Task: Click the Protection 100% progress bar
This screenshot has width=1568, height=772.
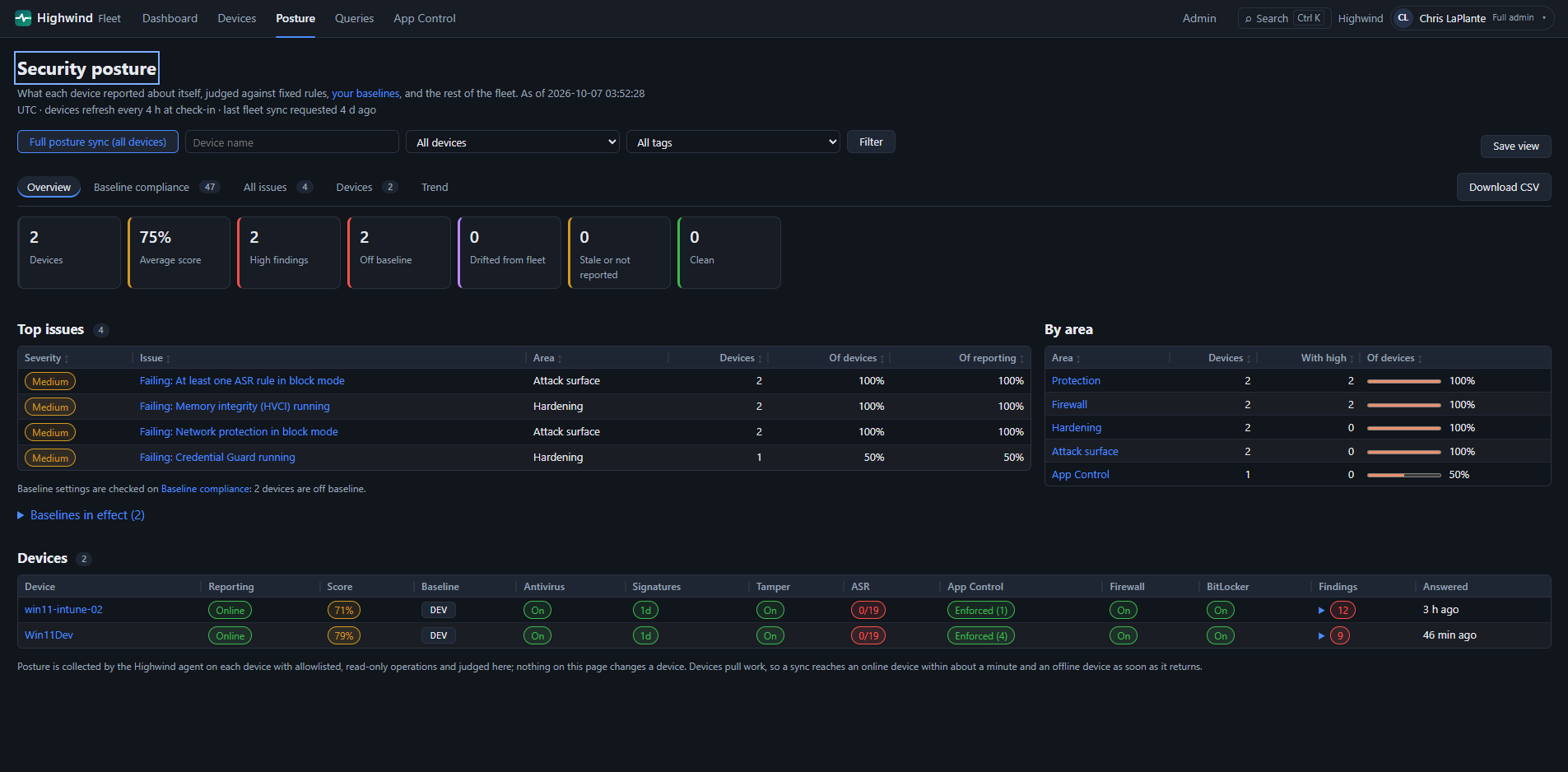Action: coord(1404,381)
